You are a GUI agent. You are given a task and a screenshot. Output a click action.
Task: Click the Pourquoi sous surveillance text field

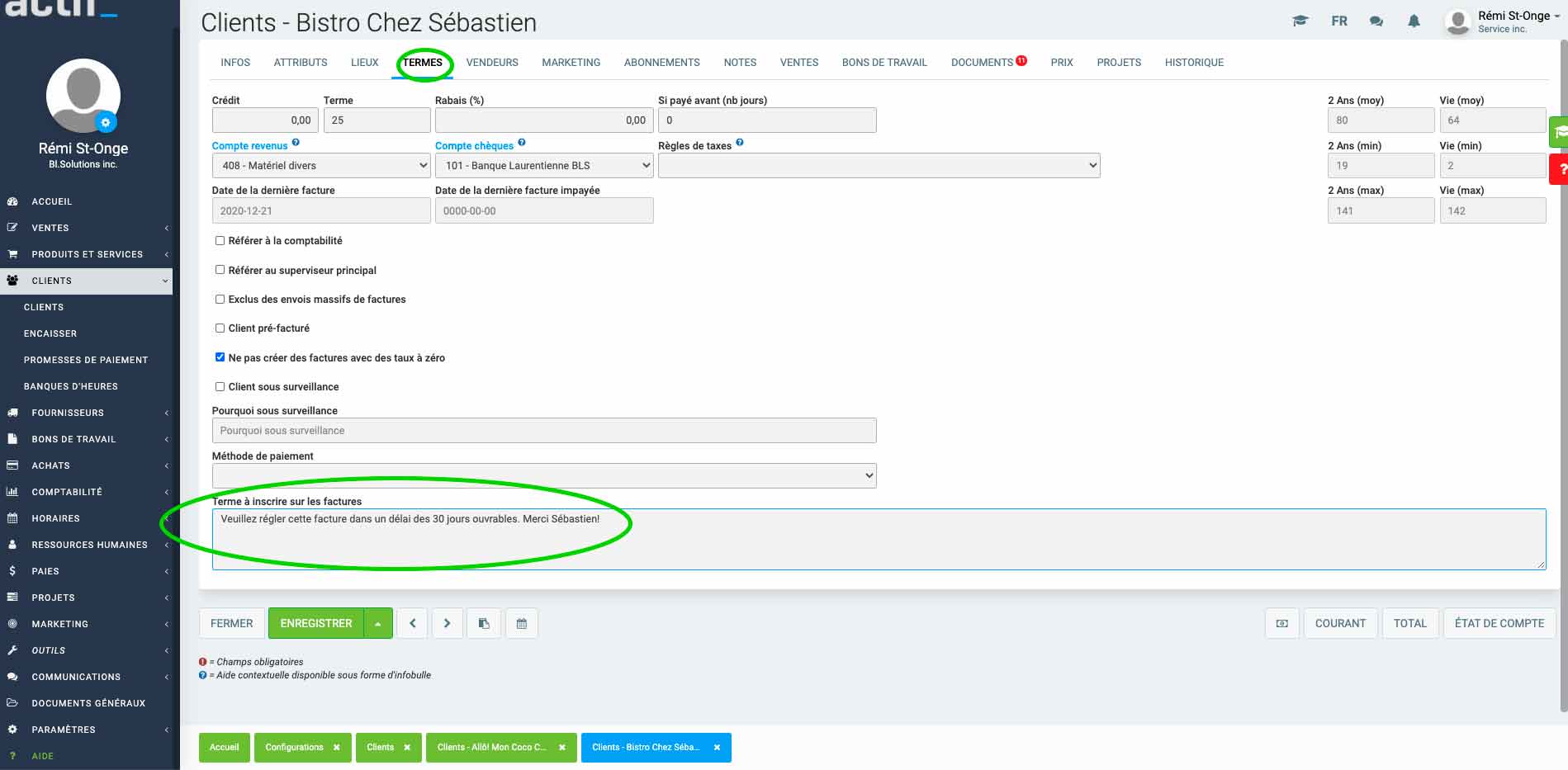[543, 431]
